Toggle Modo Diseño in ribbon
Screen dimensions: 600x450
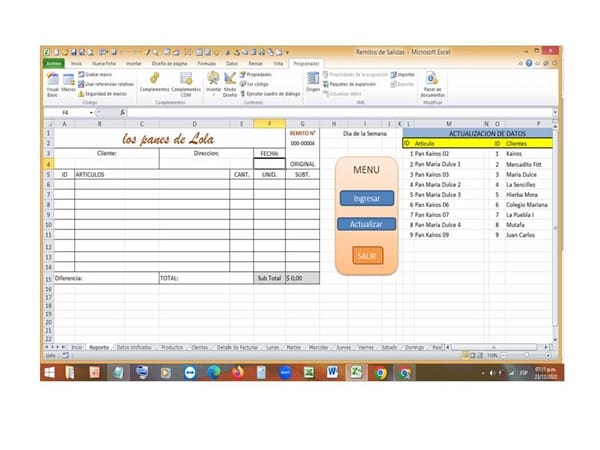(x=230, y=84)
